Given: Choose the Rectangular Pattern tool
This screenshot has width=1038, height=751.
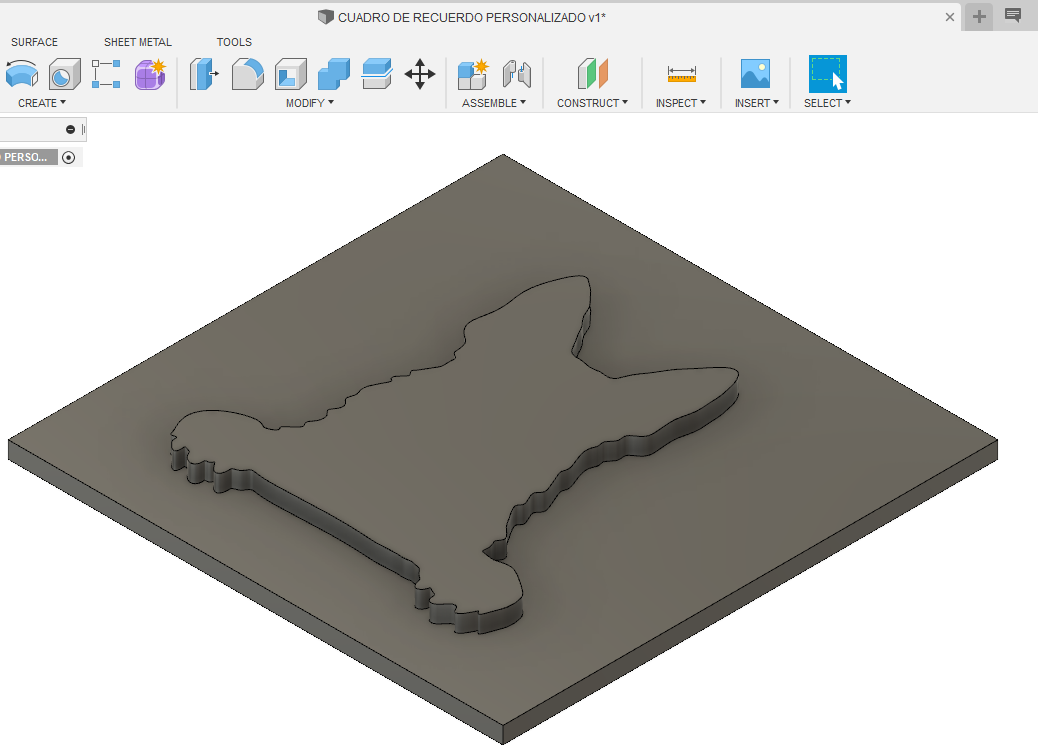Looking at the screenshot, I should click(x=106, y=74).
